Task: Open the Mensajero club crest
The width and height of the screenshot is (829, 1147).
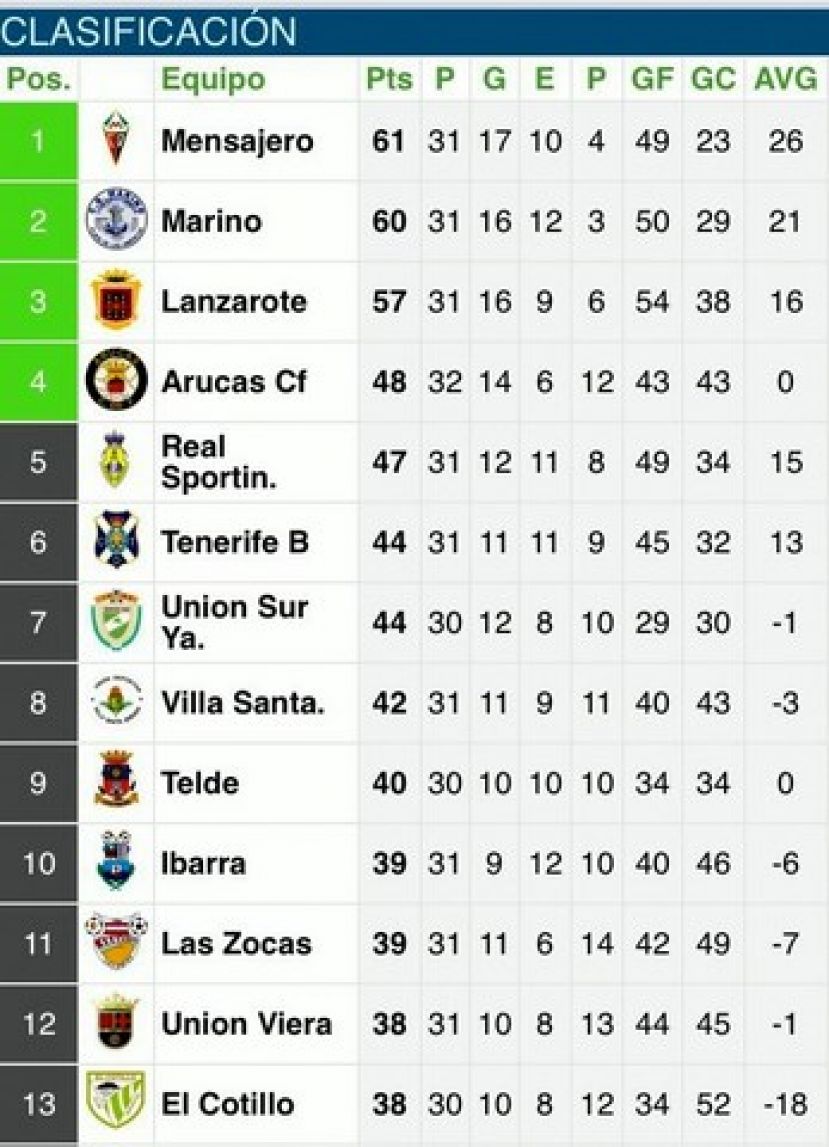Action: tap(116, 139)
